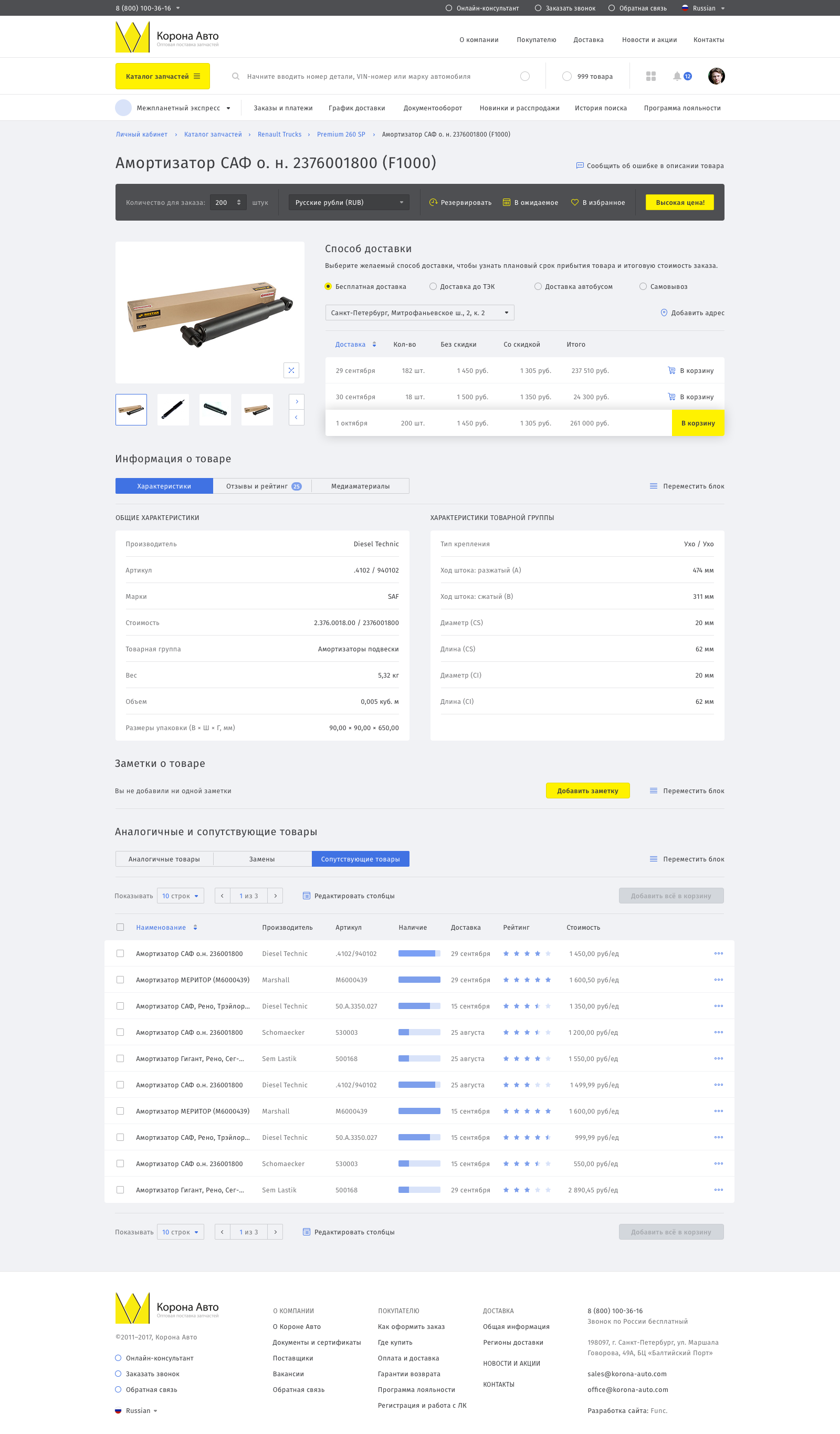This screenshot has height=1434, width=840.
Task: Open Русские рубли (RUB) currency dropdown
Action: click(x=349, y=203)
